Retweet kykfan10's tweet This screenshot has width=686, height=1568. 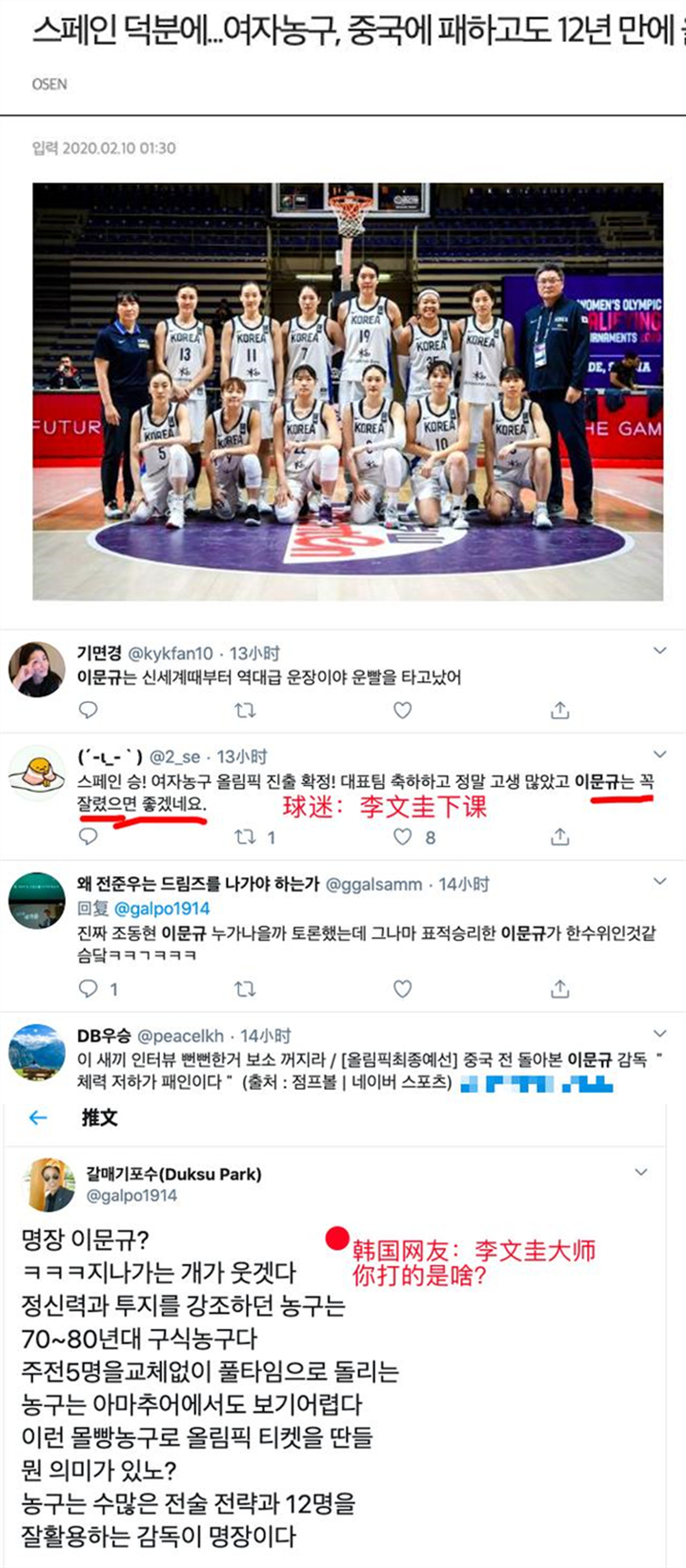coord(245,710)
